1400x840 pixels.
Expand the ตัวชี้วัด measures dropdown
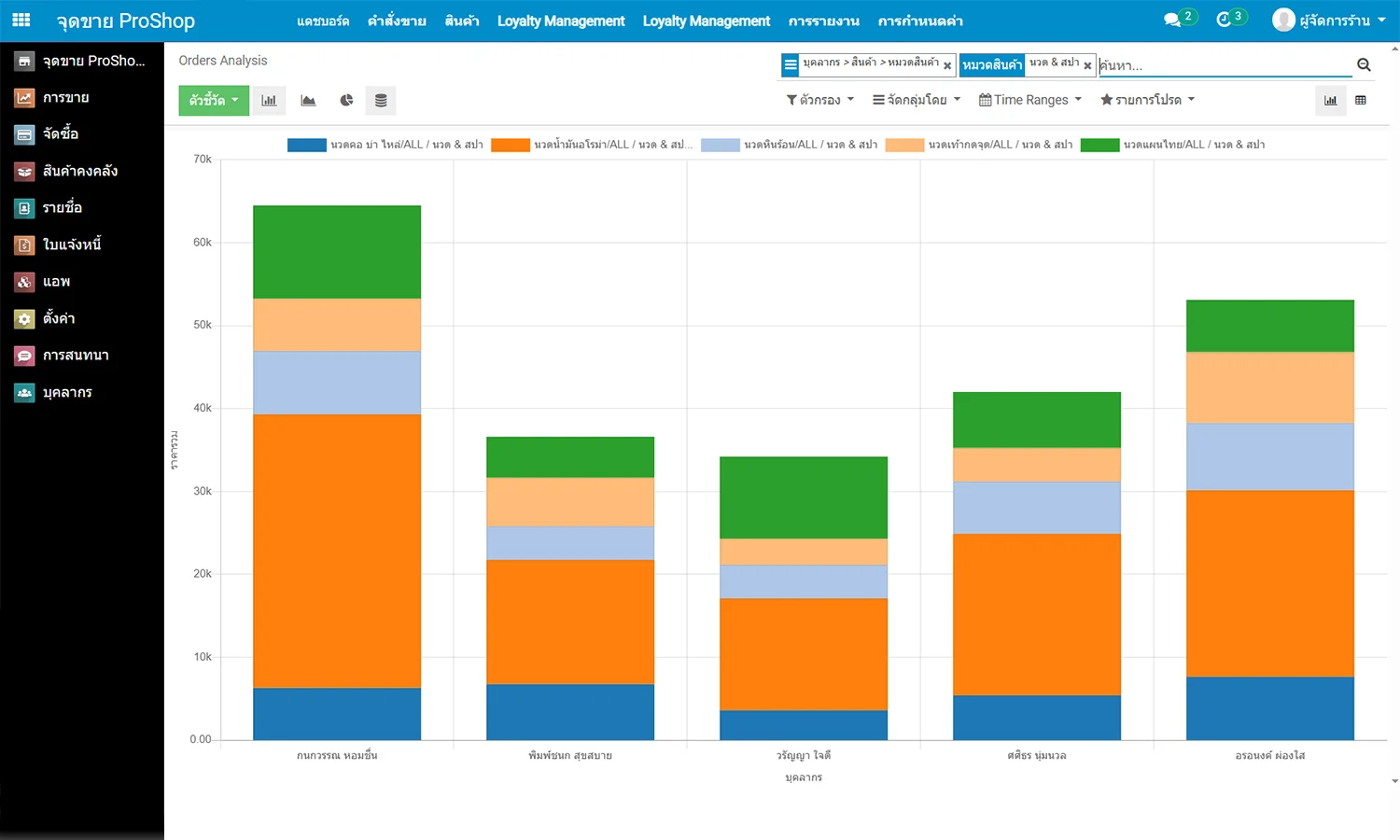(214, 101)
